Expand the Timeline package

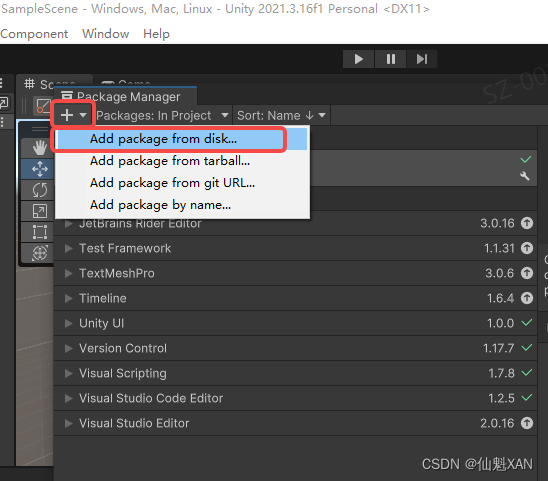coord(68,299)
